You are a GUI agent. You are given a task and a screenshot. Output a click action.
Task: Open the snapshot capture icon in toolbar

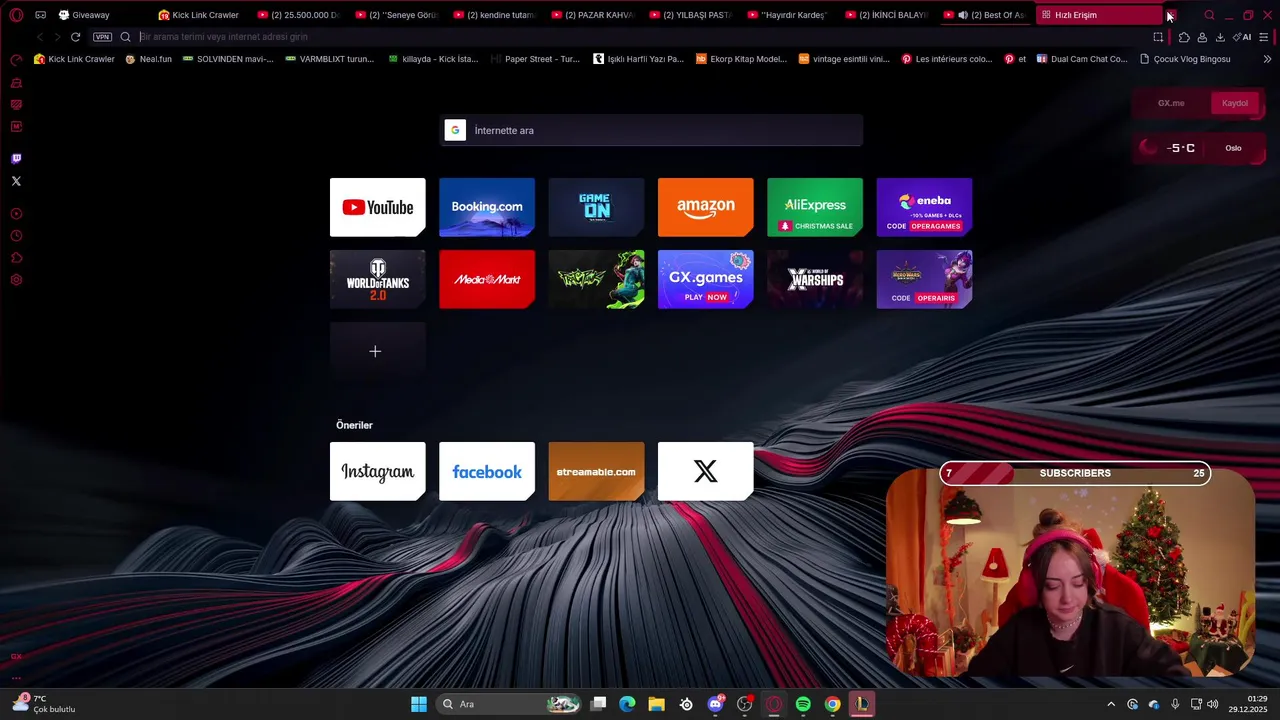tap(1158, 37)
